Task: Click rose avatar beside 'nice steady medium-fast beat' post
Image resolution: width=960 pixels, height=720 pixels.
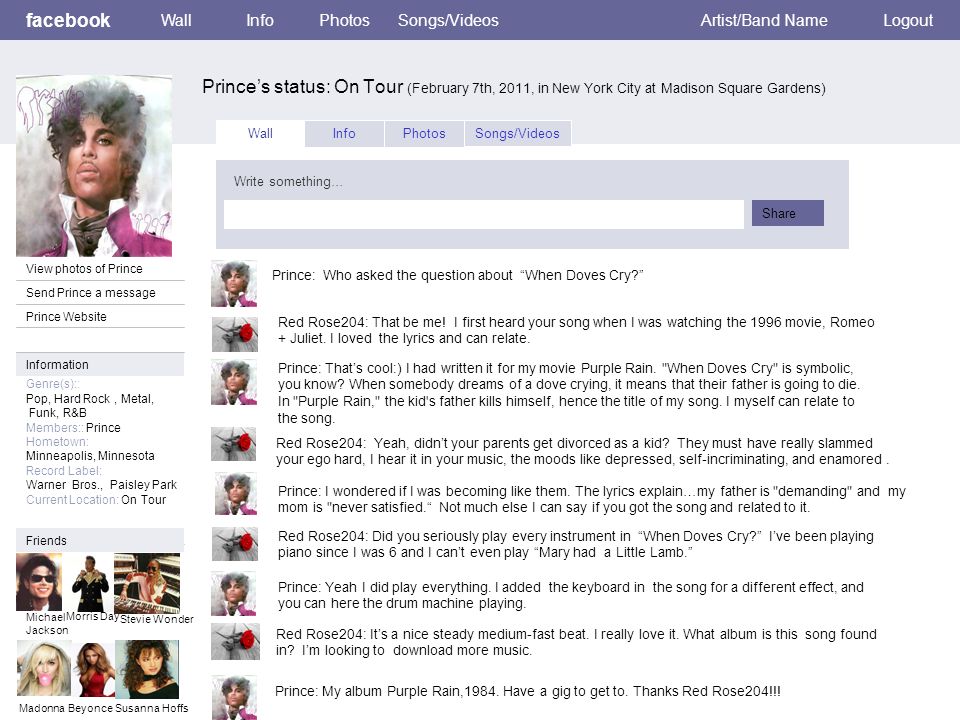Action: pyautogui.click(x=235, y=642)
